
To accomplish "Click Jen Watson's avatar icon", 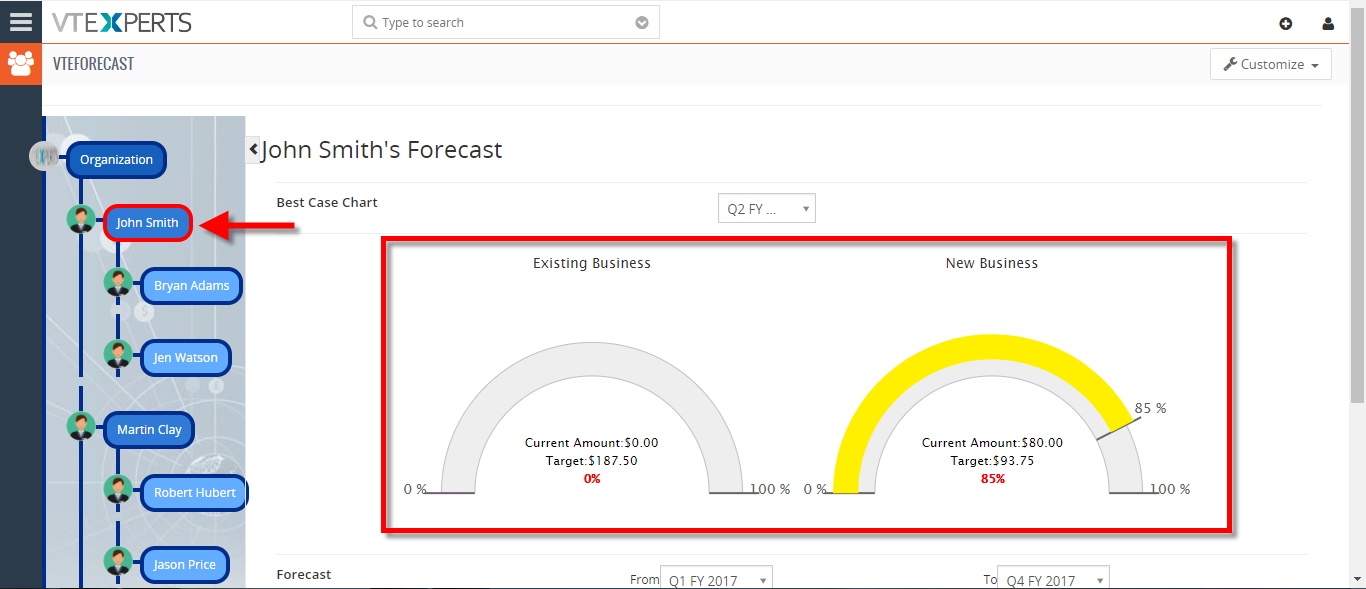I will (118, 354).
